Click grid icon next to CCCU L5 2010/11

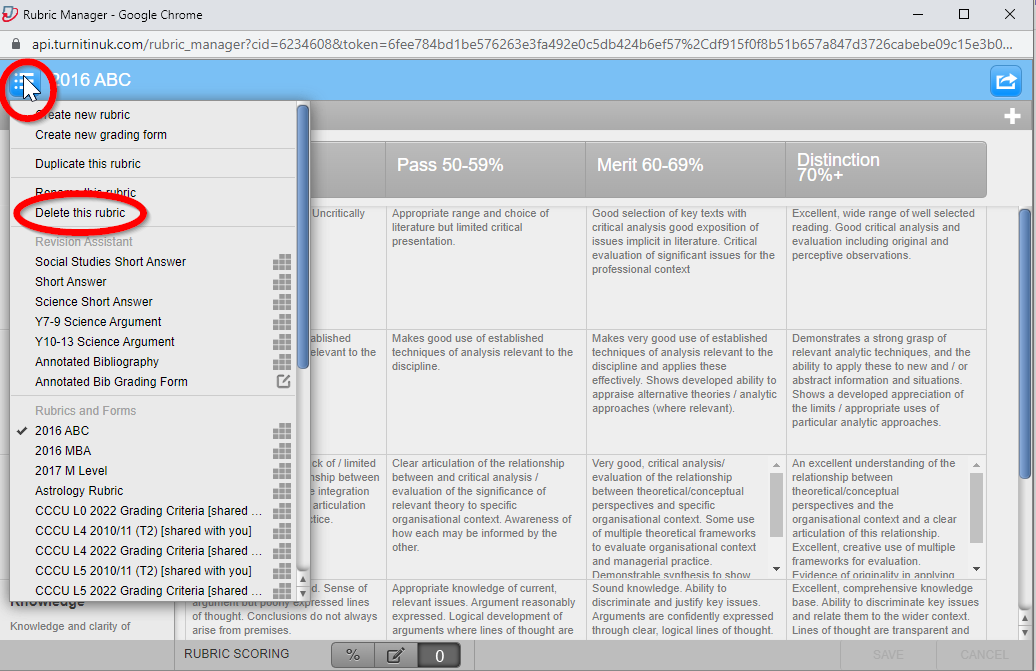(x=282, y=571)
